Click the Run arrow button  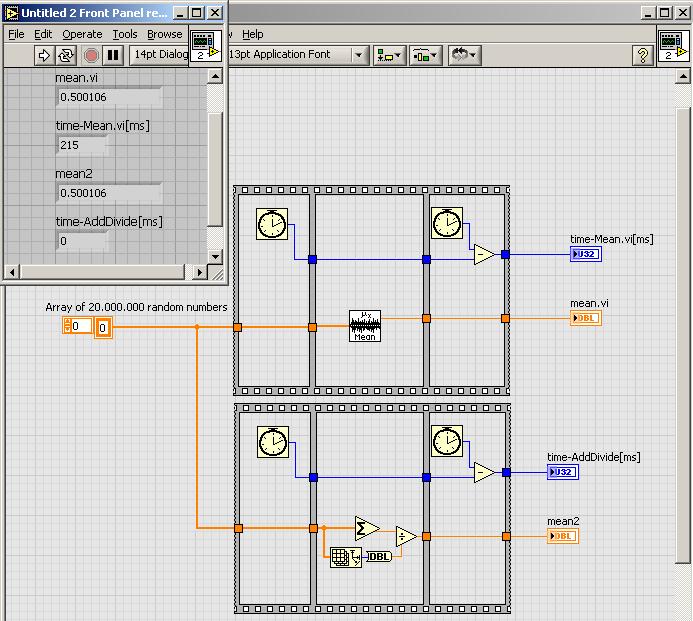(x=44, y=55)
